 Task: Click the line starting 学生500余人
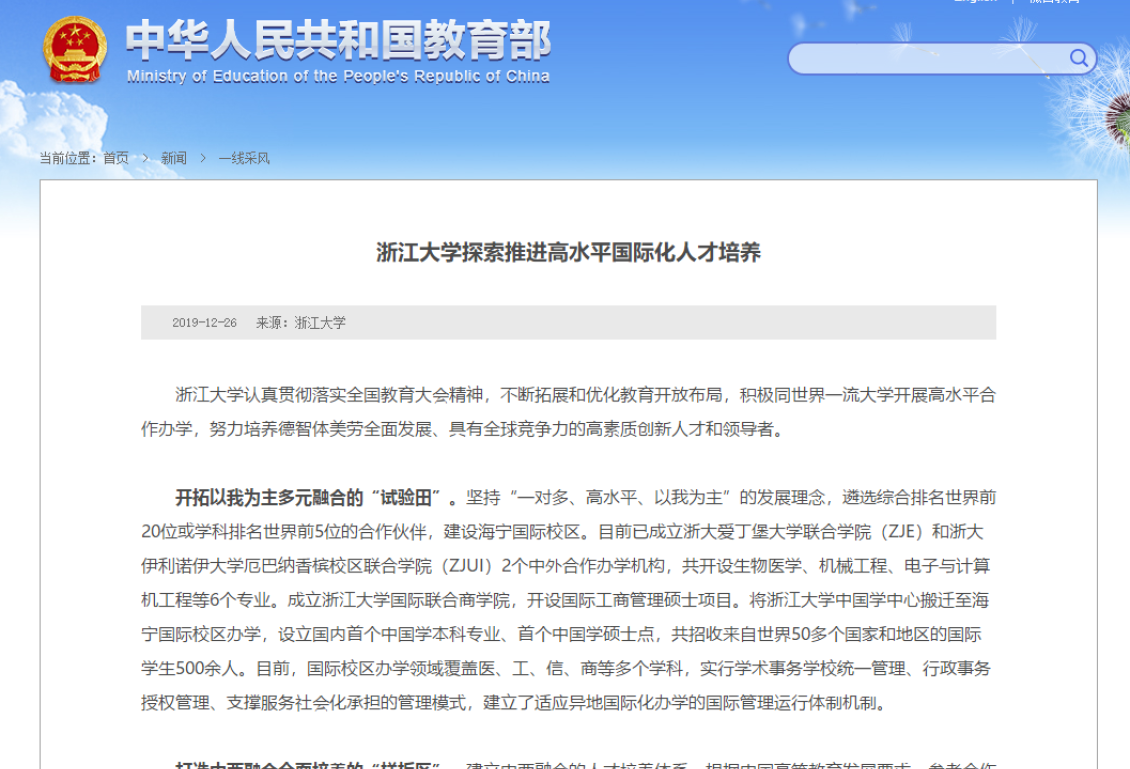coord(566,669)
